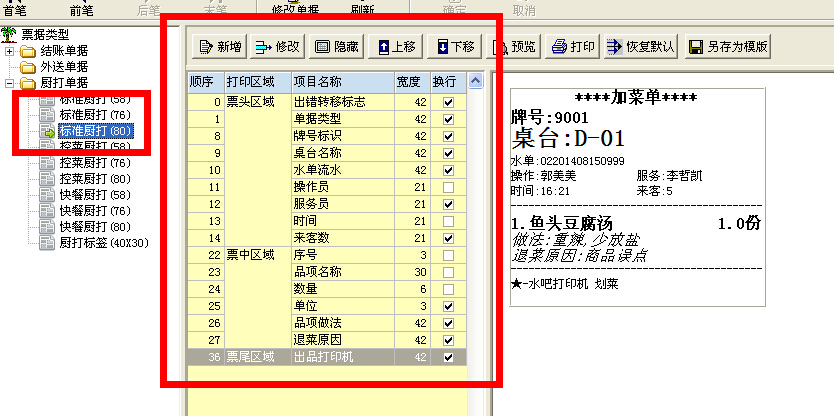The image size is (834, 416).
Task: Click the 打印 printer button
Action: [573, 47]
